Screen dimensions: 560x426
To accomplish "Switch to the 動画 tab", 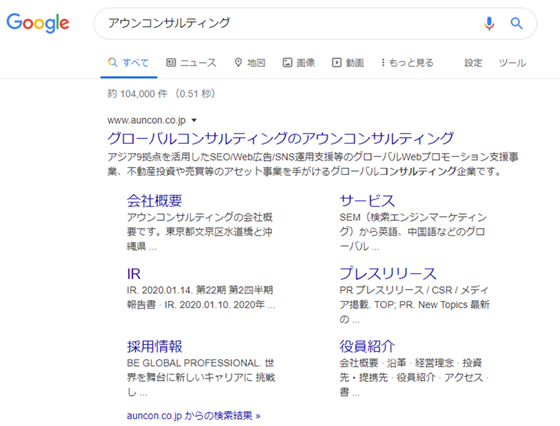I will pos(348,63).
